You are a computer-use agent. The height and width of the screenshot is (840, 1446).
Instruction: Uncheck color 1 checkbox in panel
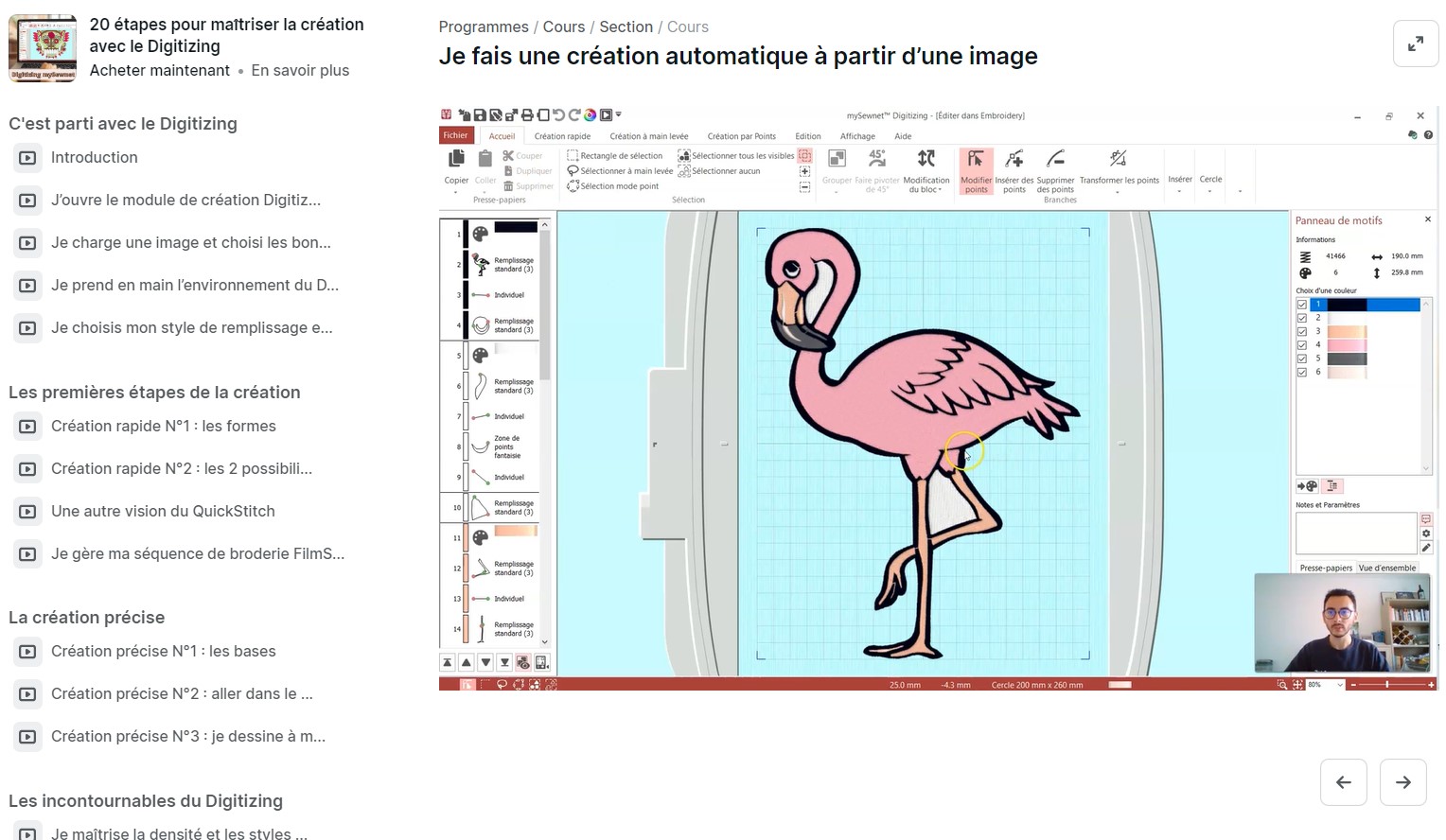[x=1302, y=305]
